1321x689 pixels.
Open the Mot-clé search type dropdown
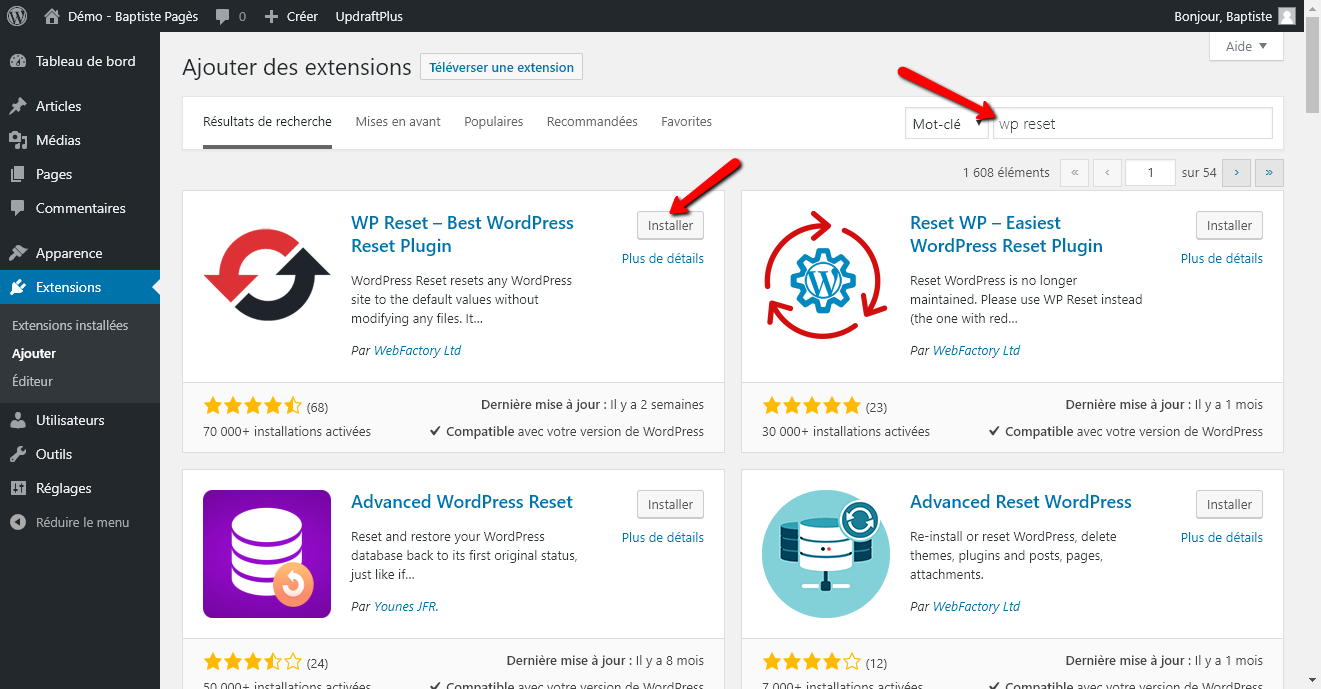946,124
